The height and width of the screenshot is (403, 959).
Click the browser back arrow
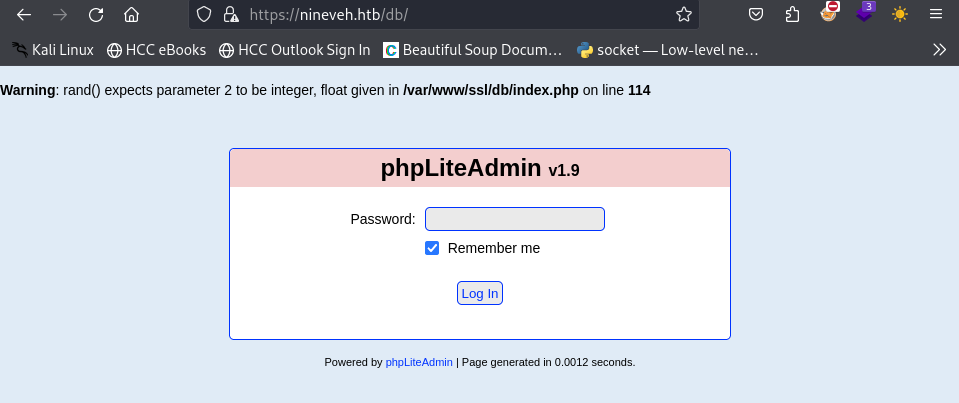click(x=23, y=15)
